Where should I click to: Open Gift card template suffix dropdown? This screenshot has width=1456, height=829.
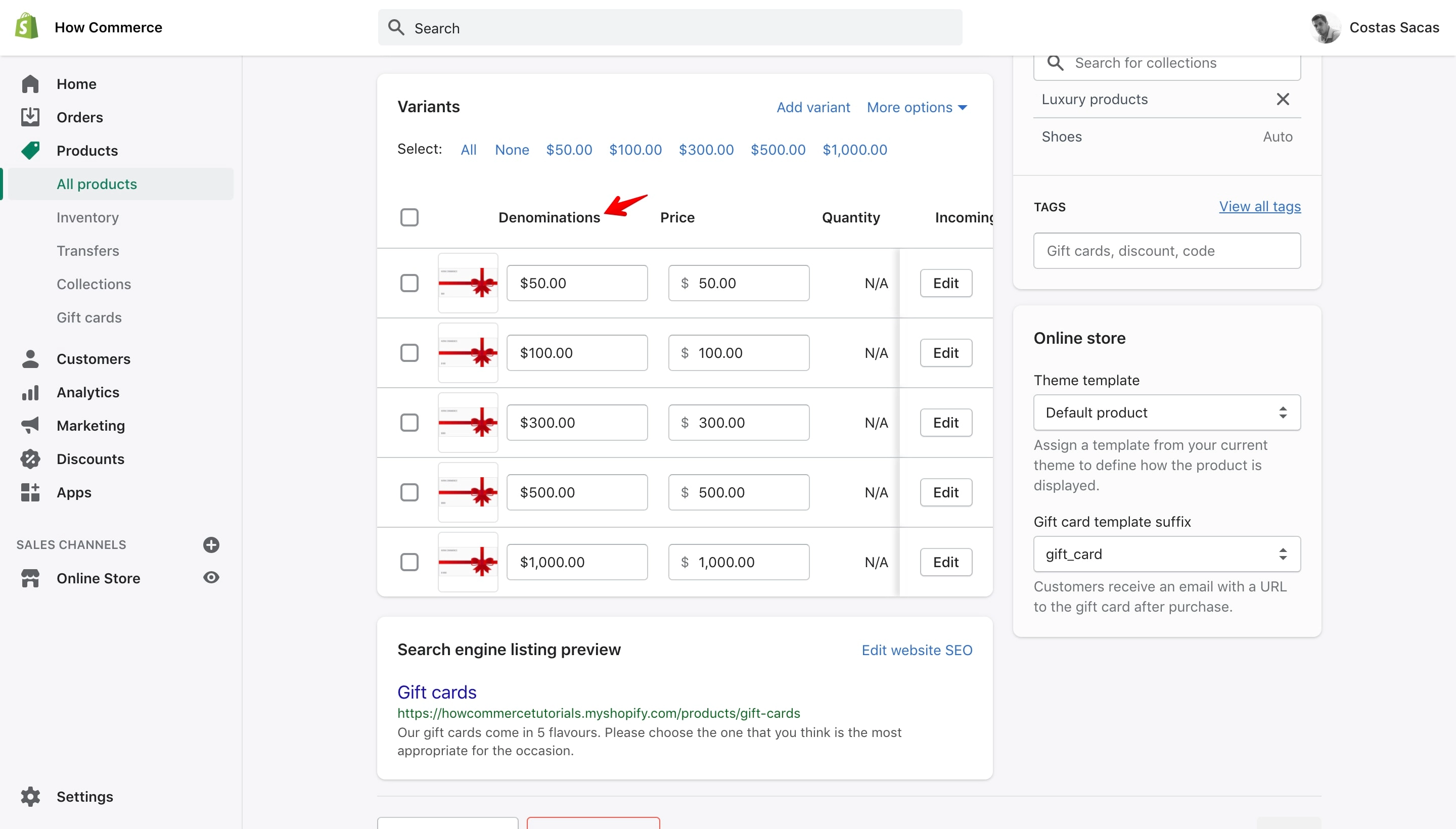pos(1167,554)
